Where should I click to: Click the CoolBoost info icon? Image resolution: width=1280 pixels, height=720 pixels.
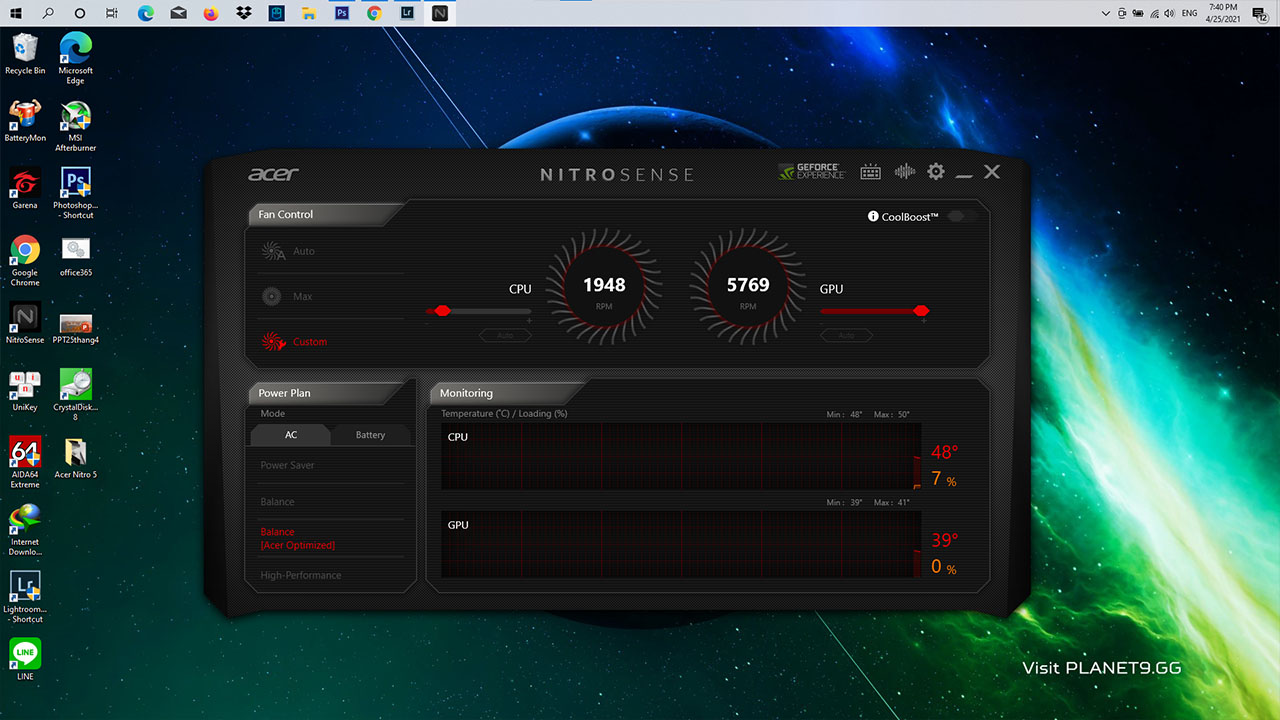pyautogui.click(x=873, y=217)
